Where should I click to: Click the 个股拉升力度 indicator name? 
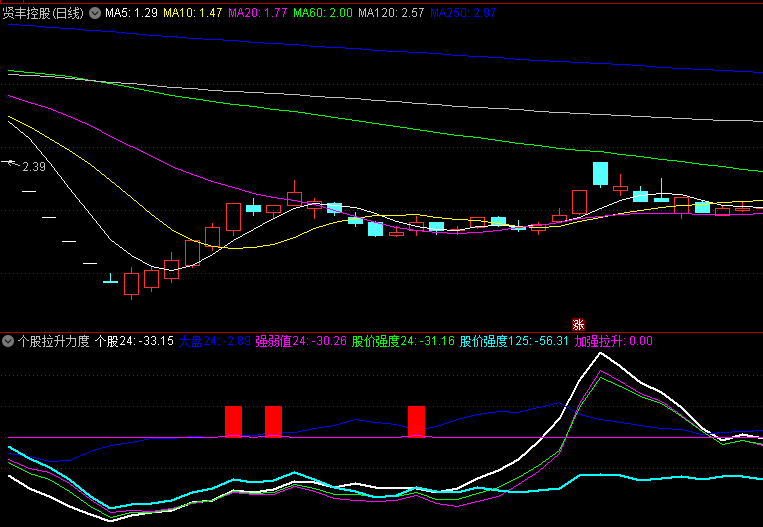coord(54,341)
